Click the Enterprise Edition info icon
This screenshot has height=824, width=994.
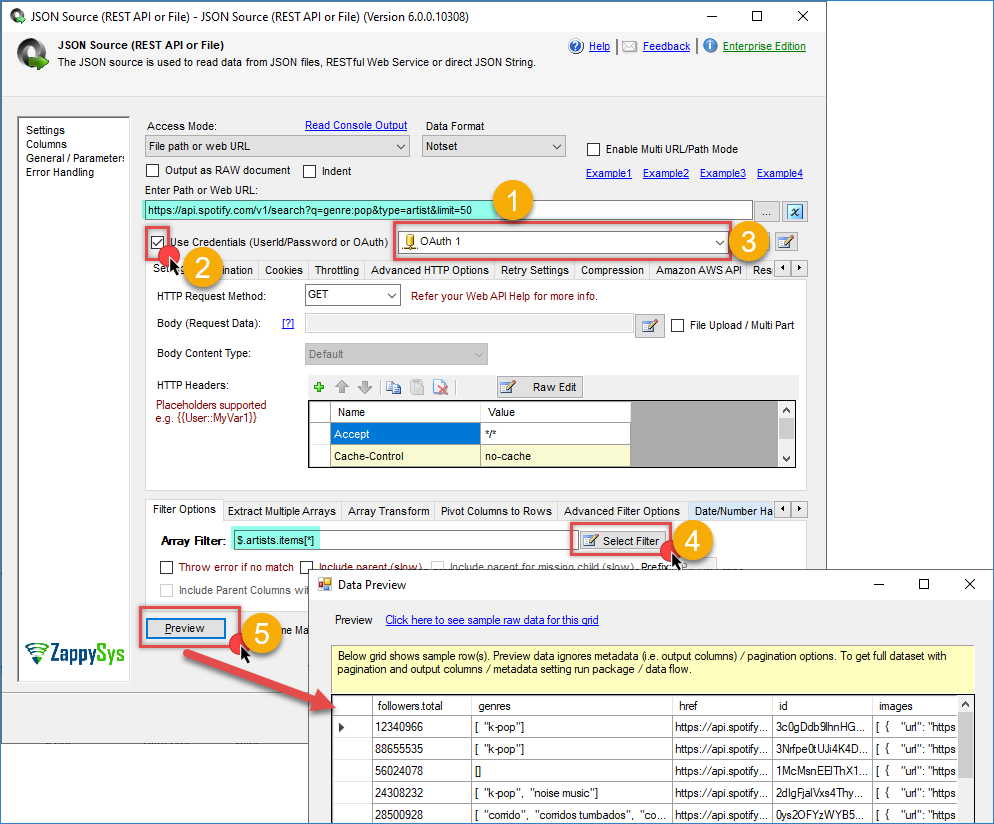click(x=710, y=46)
